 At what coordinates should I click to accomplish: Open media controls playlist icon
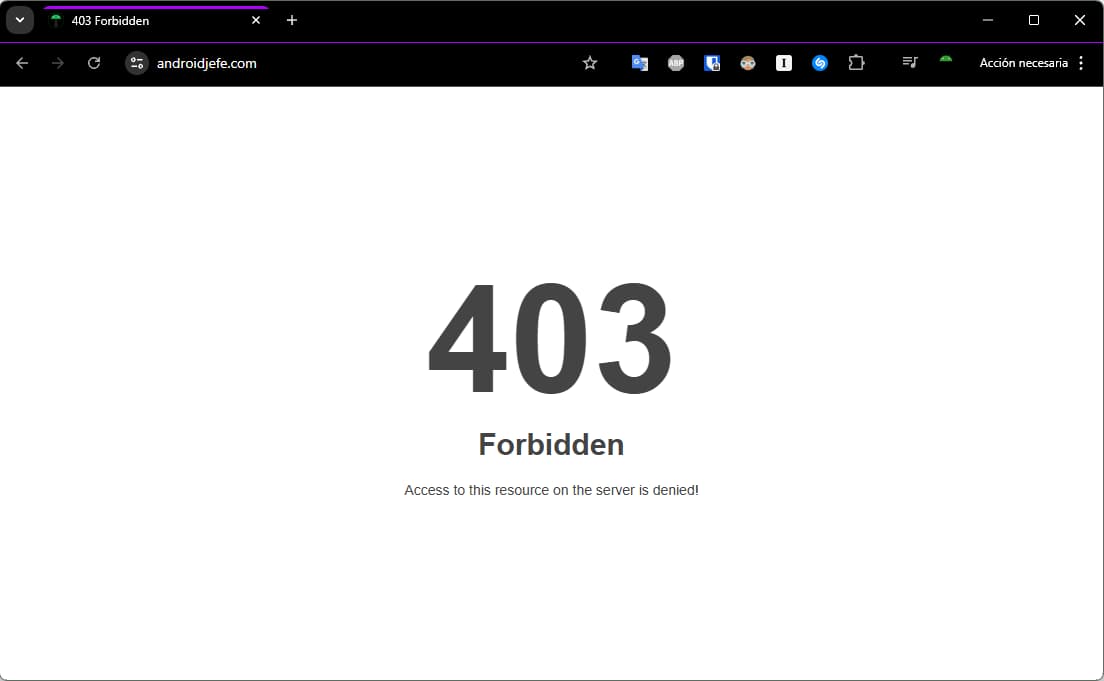point(910,63)
